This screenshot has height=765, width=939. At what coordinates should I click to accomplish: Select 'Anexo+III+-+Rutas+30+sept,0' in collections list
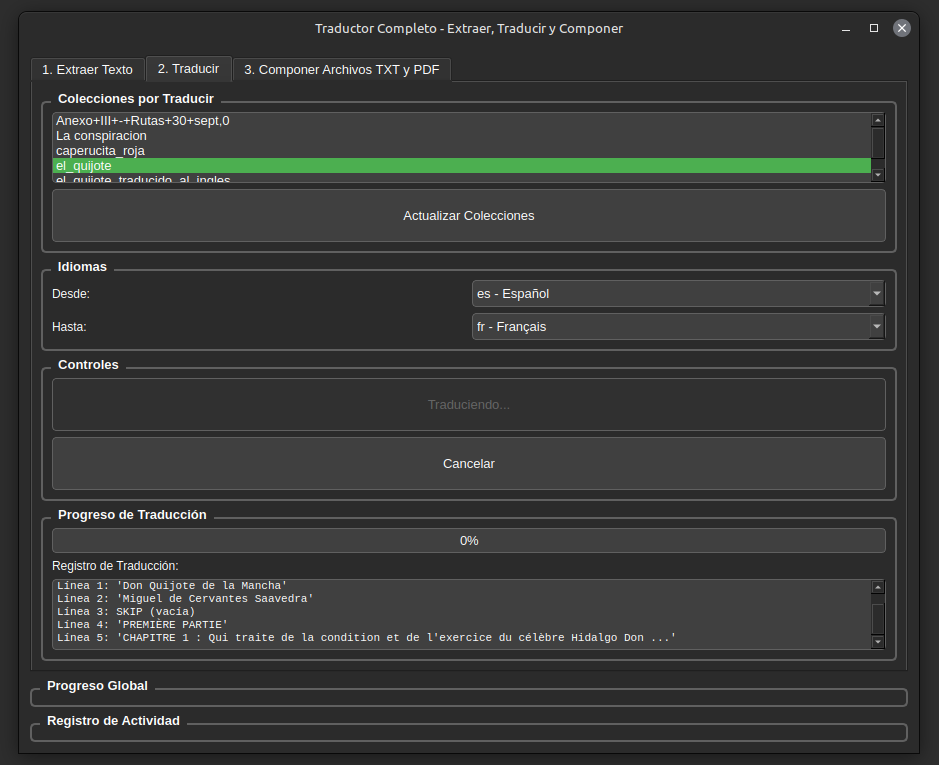pyautogui.click(x=143, y=121)
